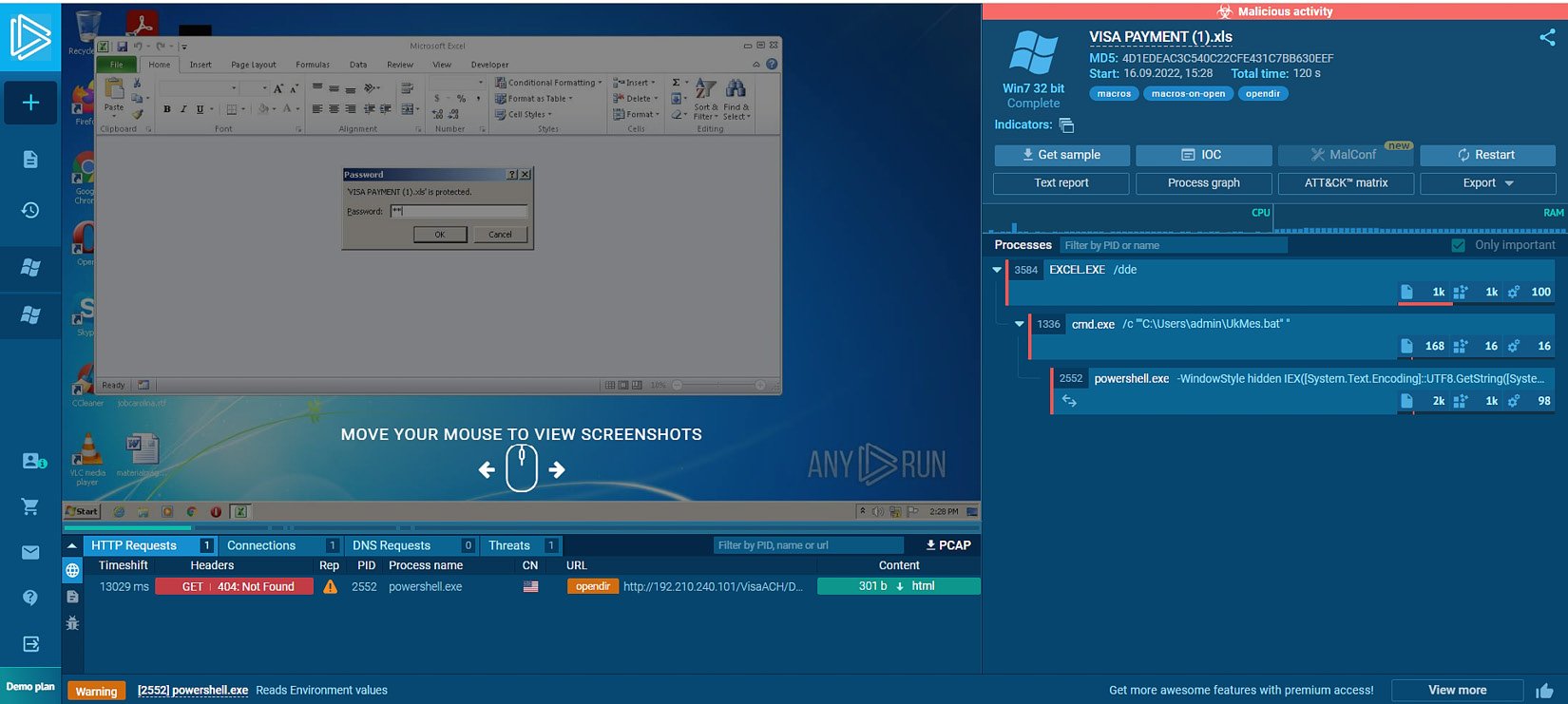1568x704 pixels.
Task: Switch to the HTTP Requests tab
Action: (149, 546)
